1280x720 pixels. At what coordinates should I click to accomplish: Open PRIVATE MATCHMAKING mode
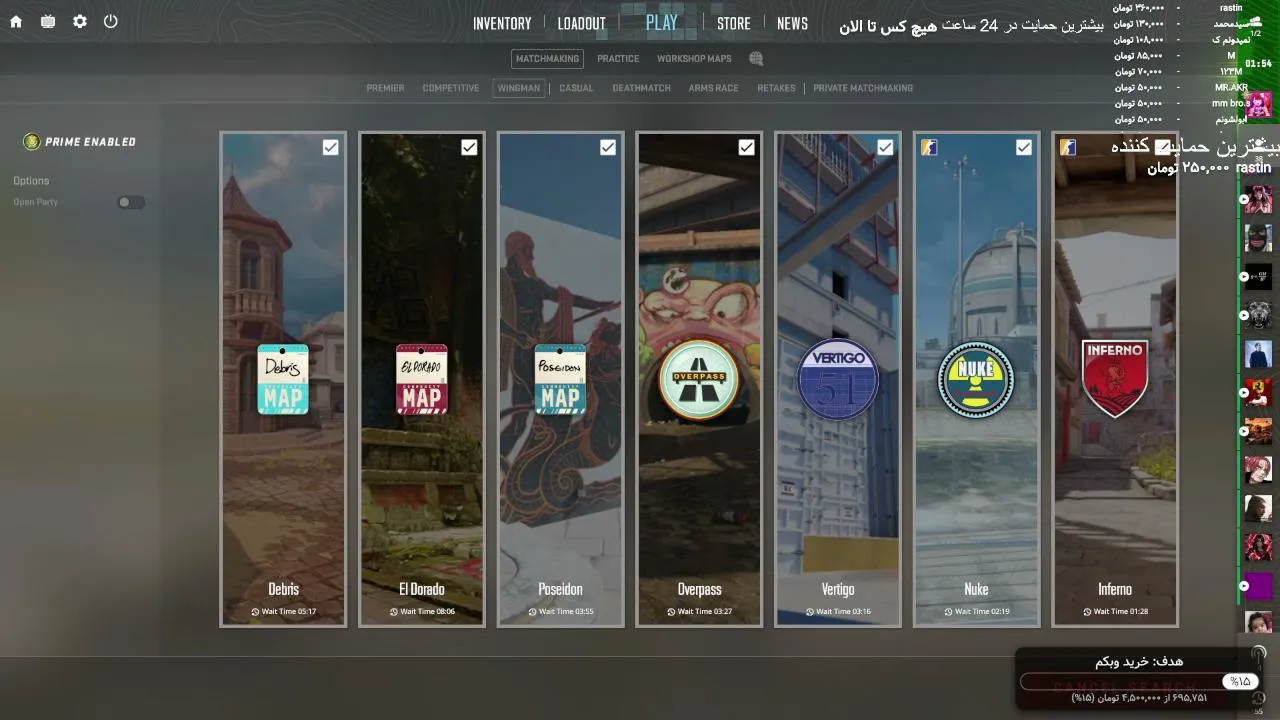click(x=863, y=88)
